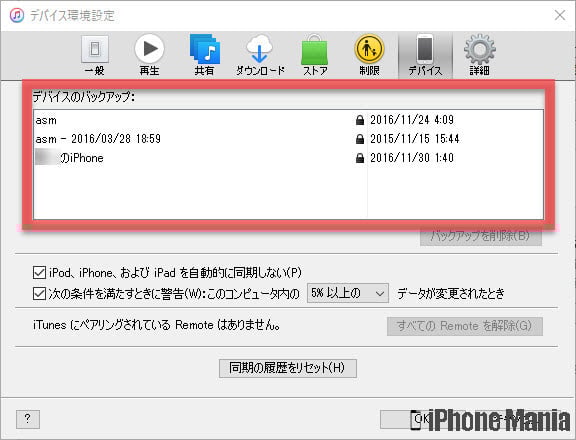Select the asm backup dated 2016/11/24
This screenshot has height=440, width=576.
point(288,120)
